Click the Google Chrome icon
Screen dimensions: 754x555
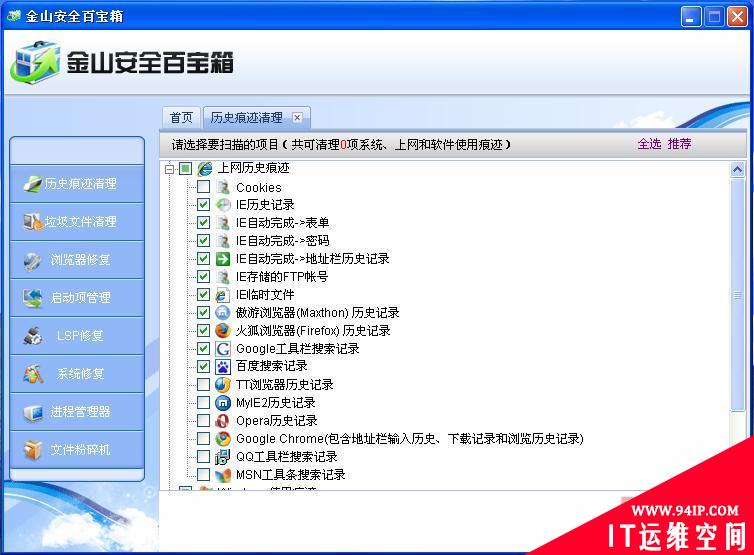(223, 439)
